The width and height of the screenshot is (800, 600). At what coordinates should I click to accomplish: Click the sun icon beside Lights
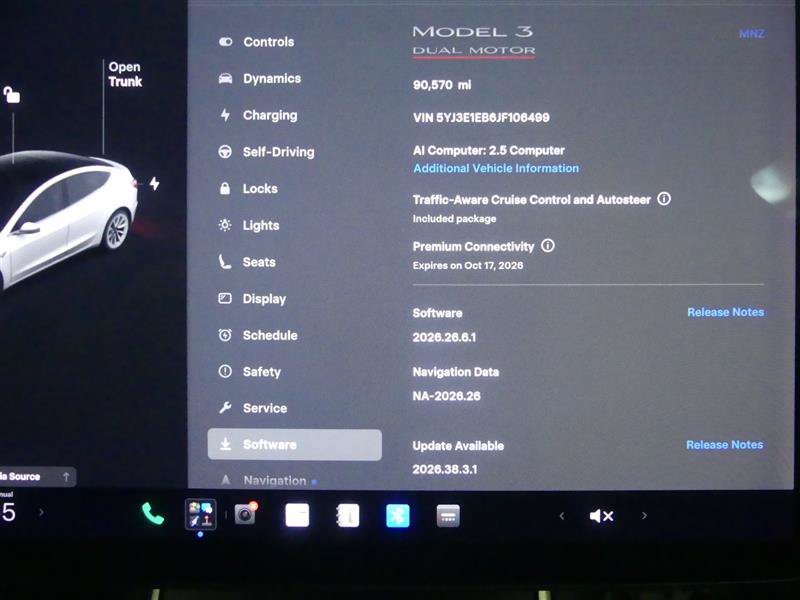225,225
